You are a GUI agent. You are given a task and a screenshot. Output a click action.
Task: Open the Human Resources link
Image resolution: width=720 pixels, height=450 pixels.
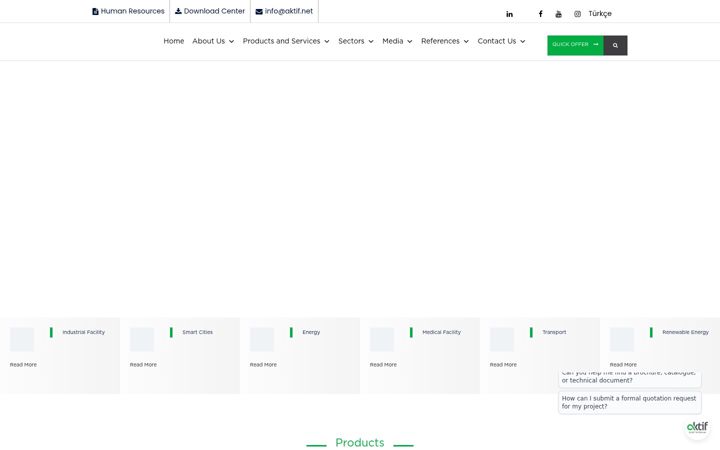(133, 11)
